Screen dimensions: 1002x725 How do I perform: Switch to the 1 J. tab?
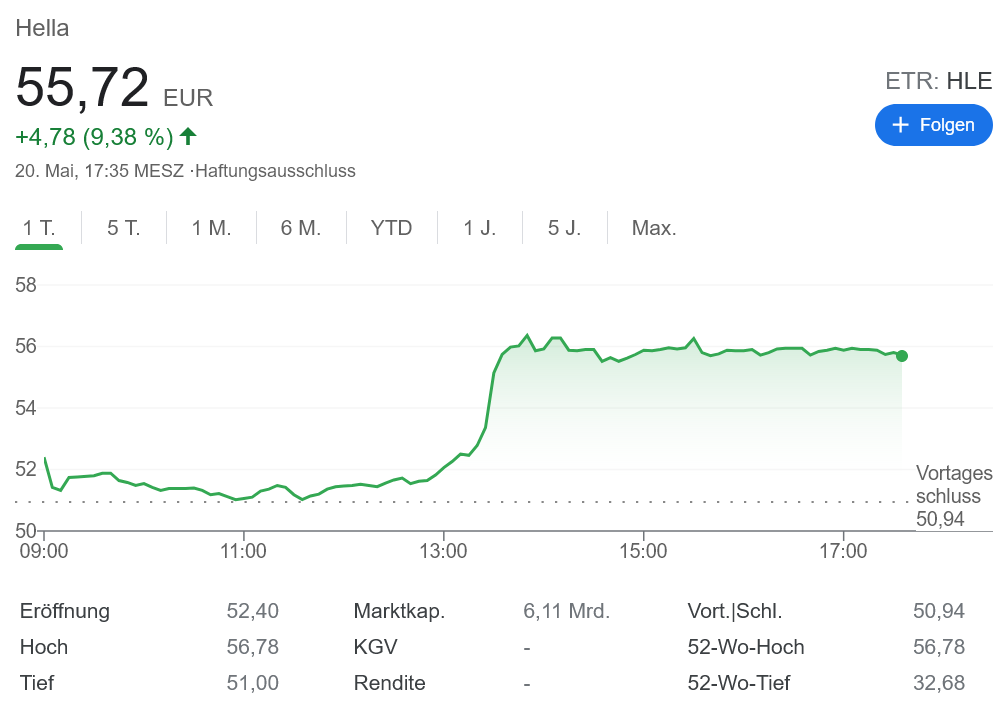(x=479, y=228)
